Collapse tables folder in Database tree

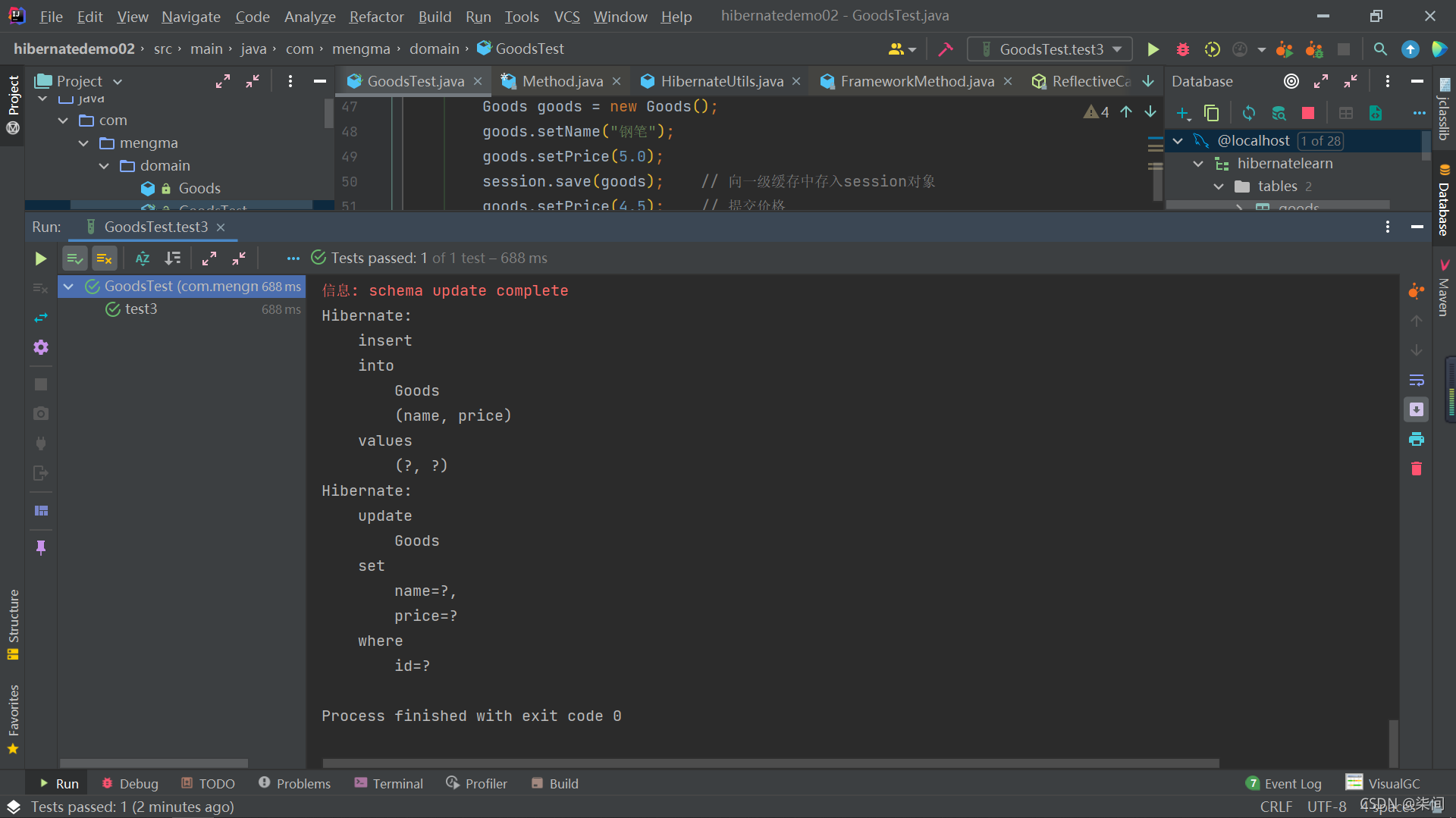[1219, 186]
